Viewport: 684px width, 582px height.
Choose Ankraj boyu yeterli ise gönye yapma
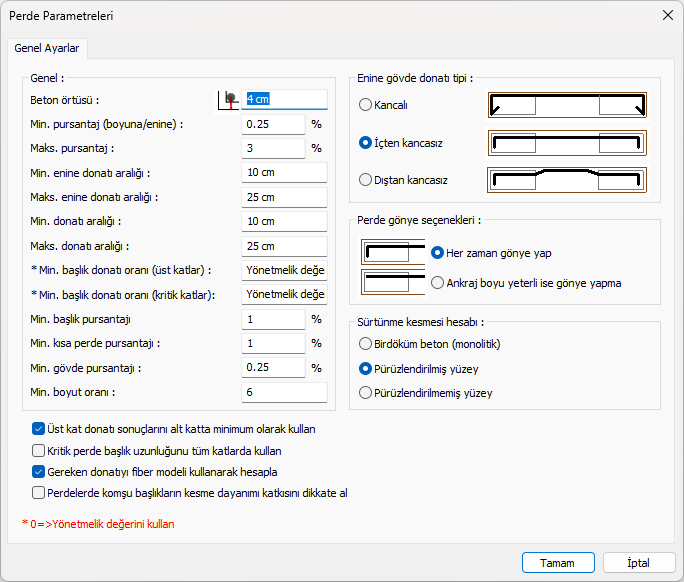click(x=438, y=283)
